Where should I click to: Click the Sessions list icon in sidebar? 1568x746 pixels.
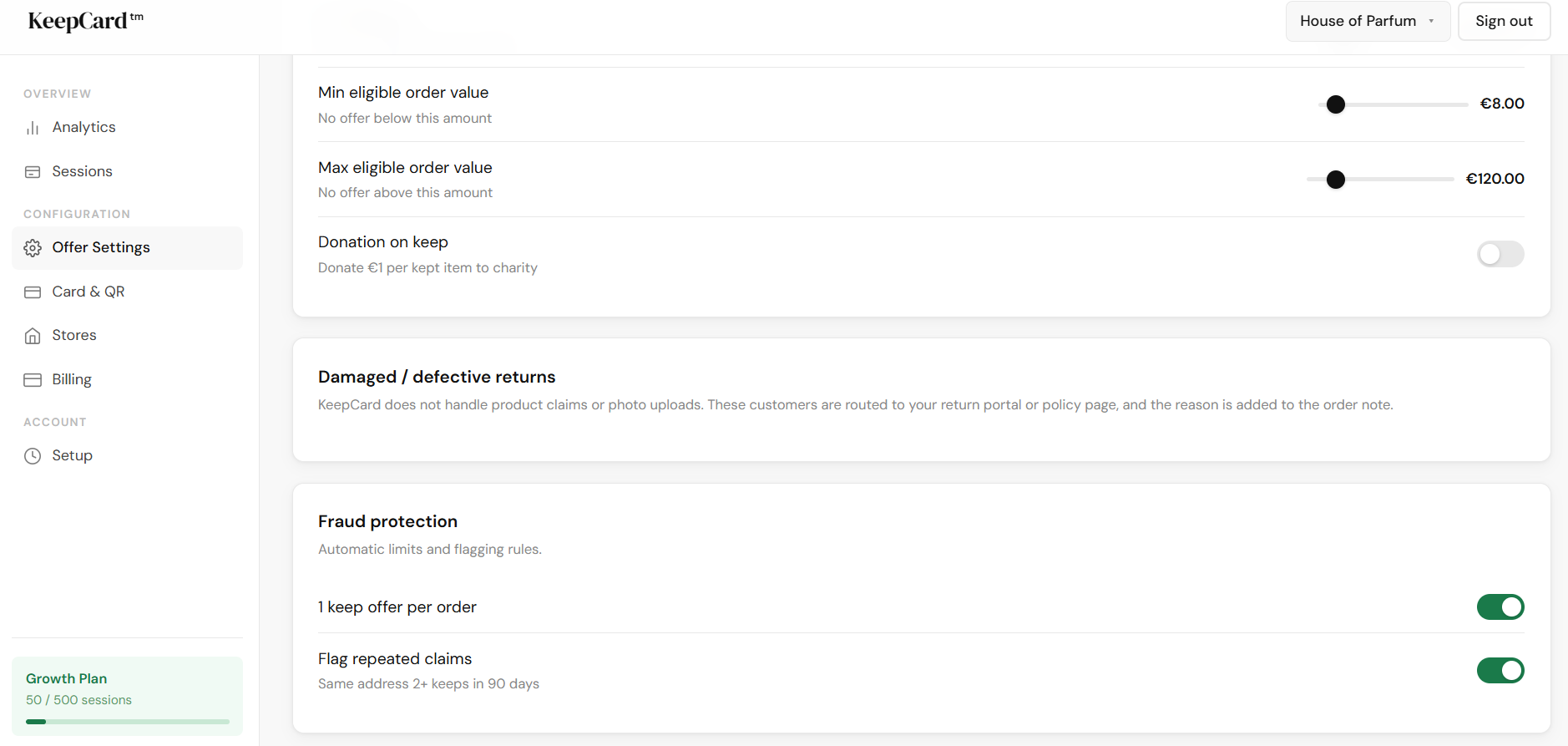click(33, 172)
